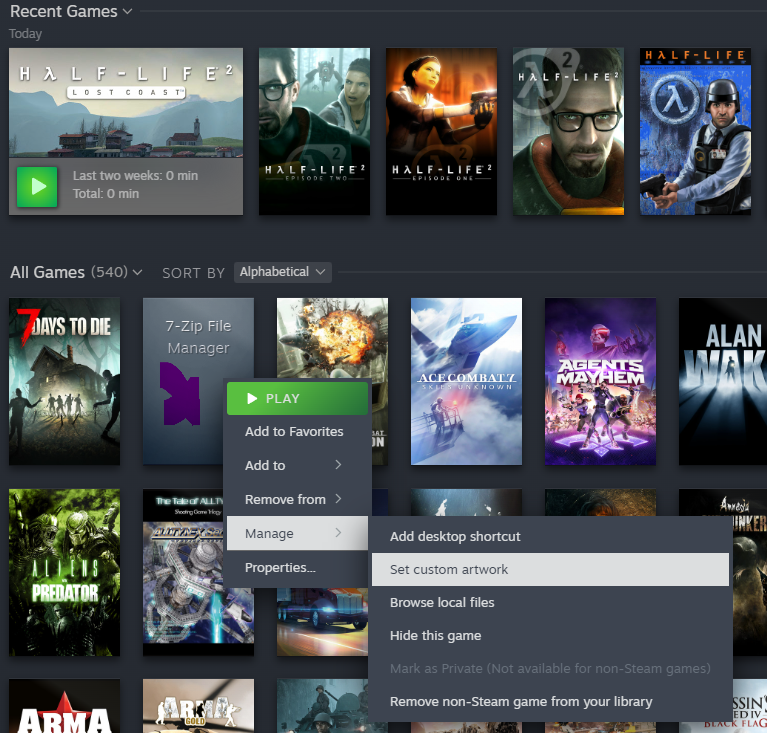The height and width of the screenshot is (733, 767).
Task: Click the Manage submenu arrow
Action: pos(338,532)
